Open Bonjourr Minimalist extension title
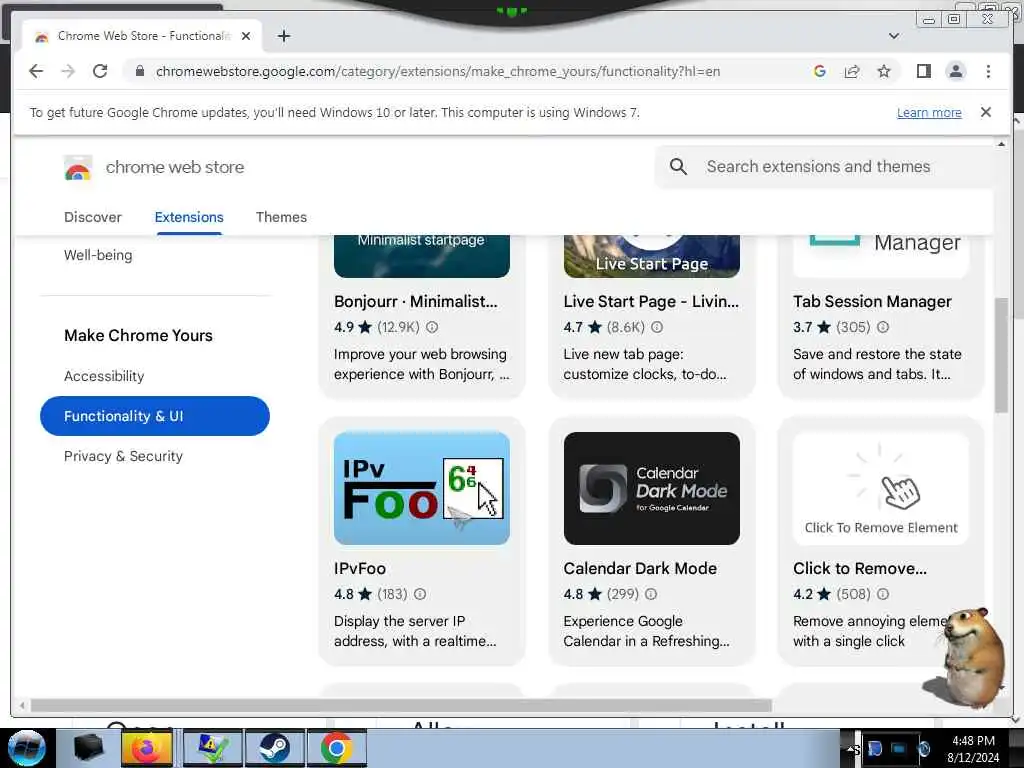Screen dimensions: 1024x768 [415, 301]
